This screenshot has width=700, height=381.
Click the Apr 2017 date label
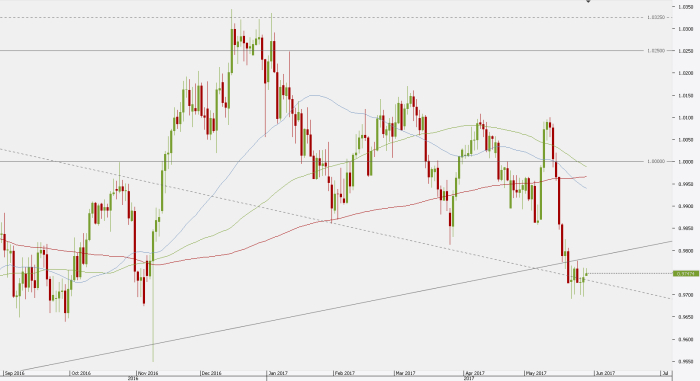(x=474, y=373)
